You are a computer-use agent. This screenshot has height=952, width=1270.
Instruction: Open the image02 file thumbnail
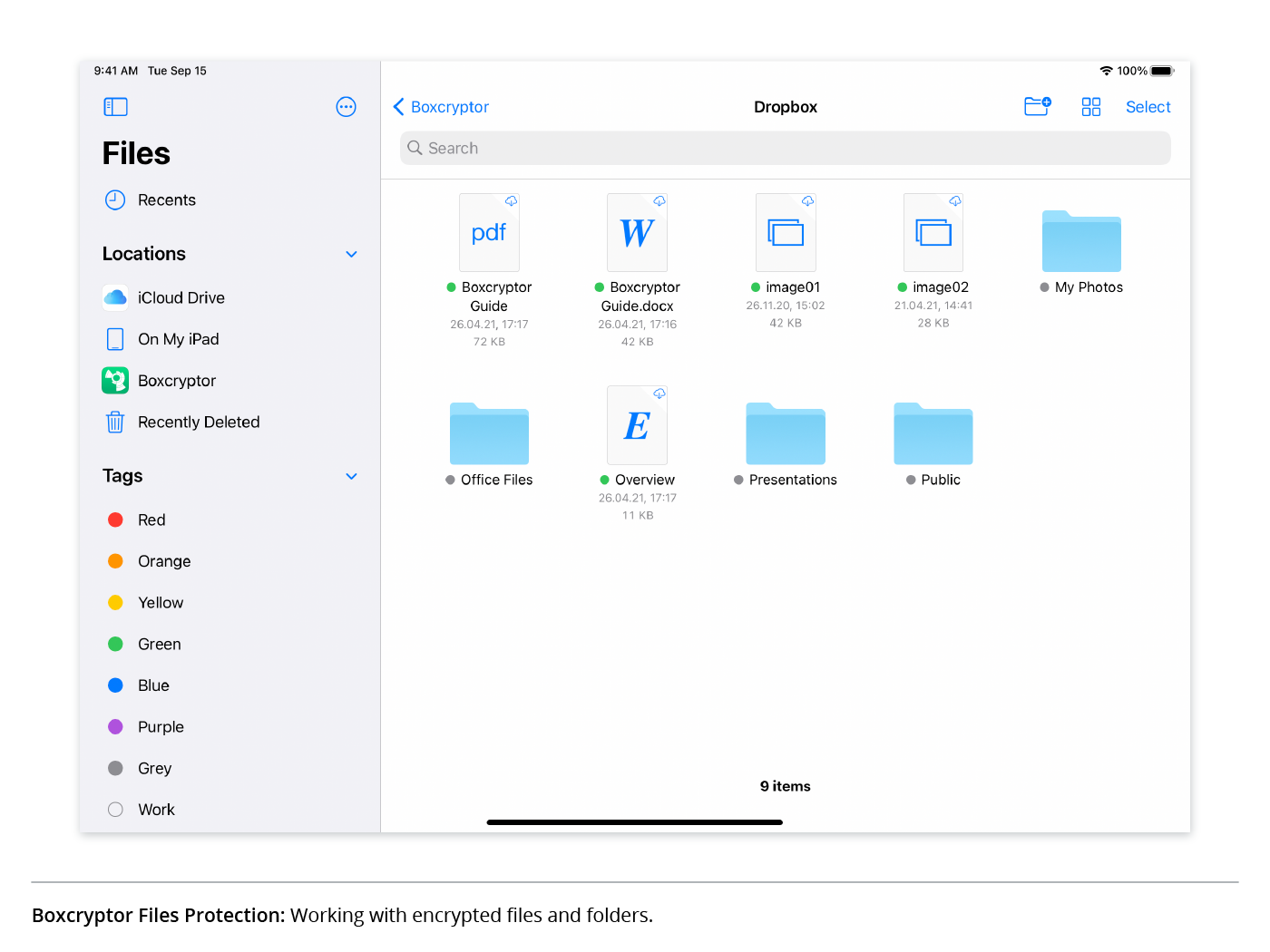[x=933, y=233]
